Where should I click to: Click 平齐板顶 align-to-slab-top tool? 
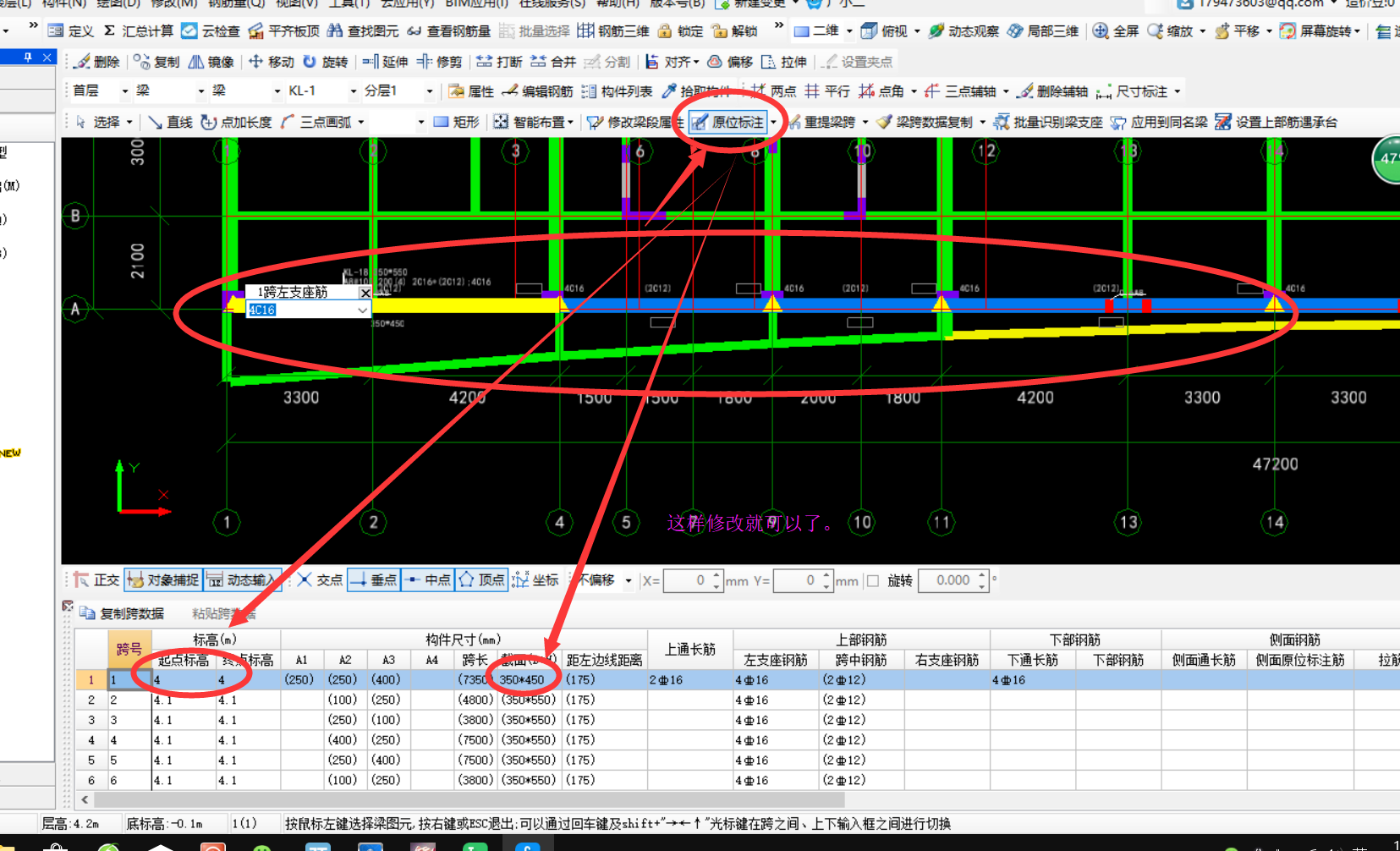click(284, 31)
